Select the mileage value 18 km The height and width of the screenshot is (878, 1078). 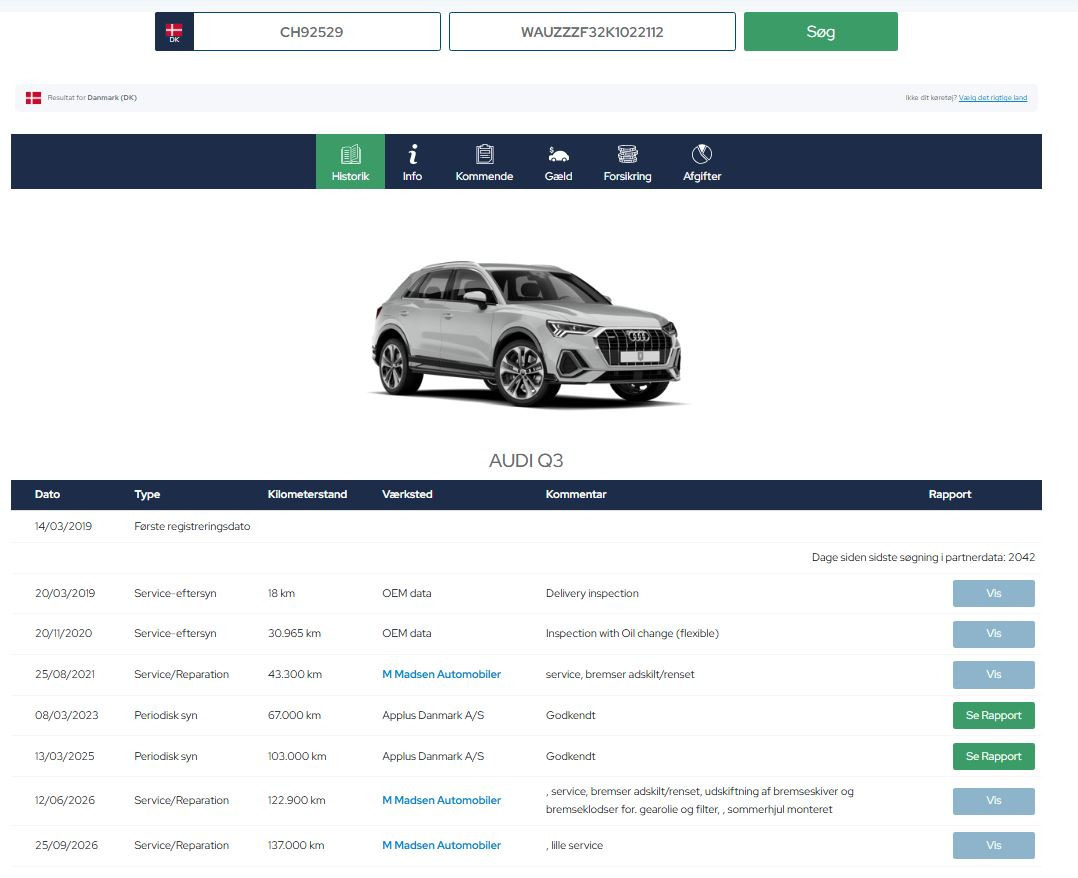pos(281,593)
